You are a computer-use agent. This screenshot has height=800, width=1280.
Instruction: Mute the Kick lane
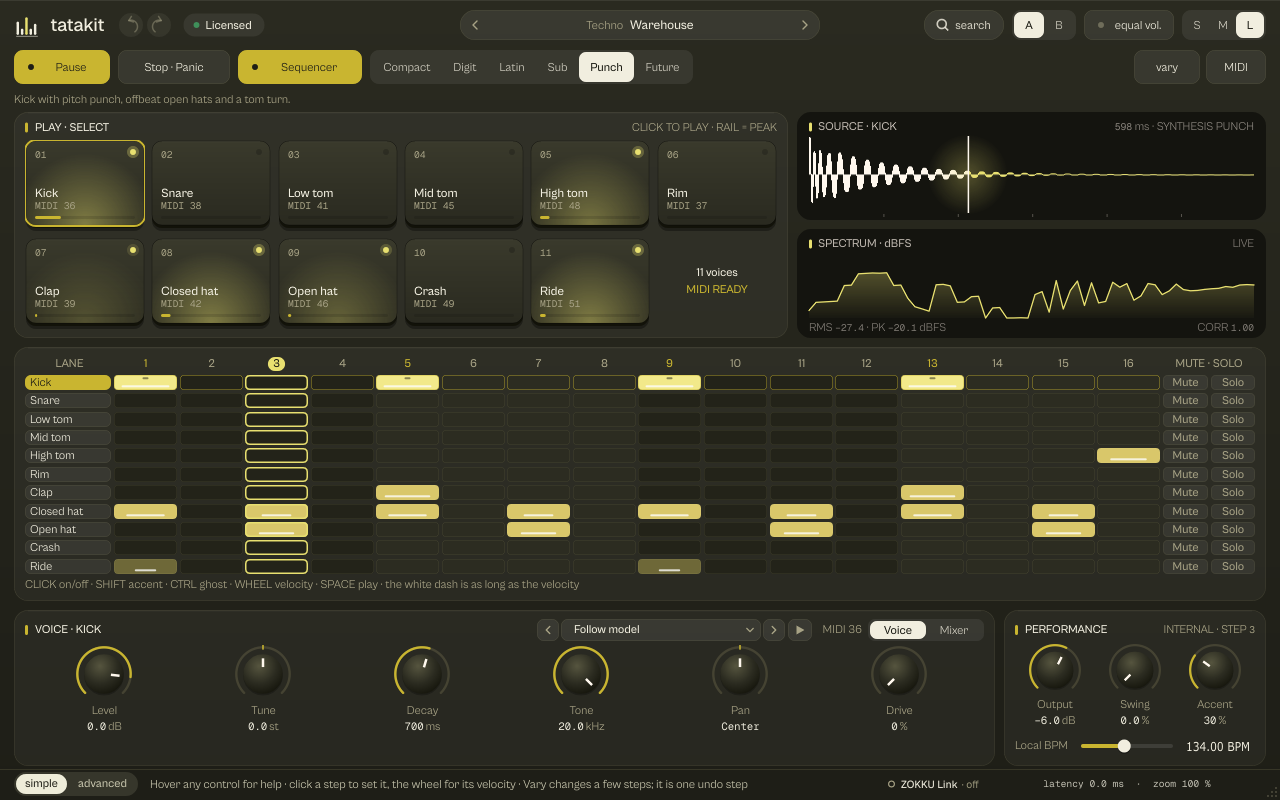(x=1185, y=382)
